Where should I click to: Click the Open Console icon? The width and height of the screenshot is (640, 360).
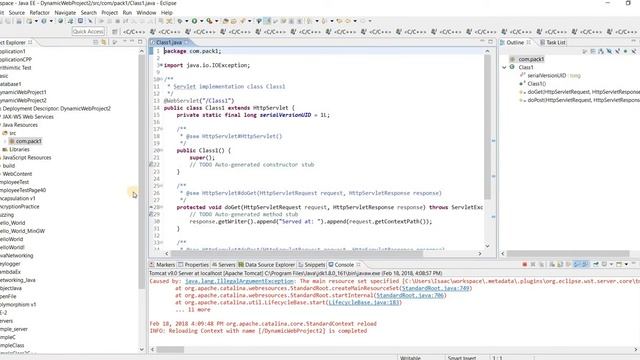(x=619, y=264)
